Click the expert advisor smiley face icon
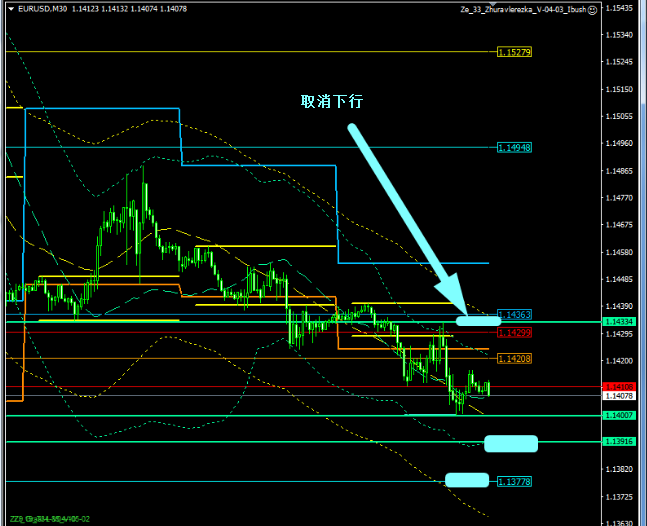This screenshot has height=526, width=647. point(592,9)
